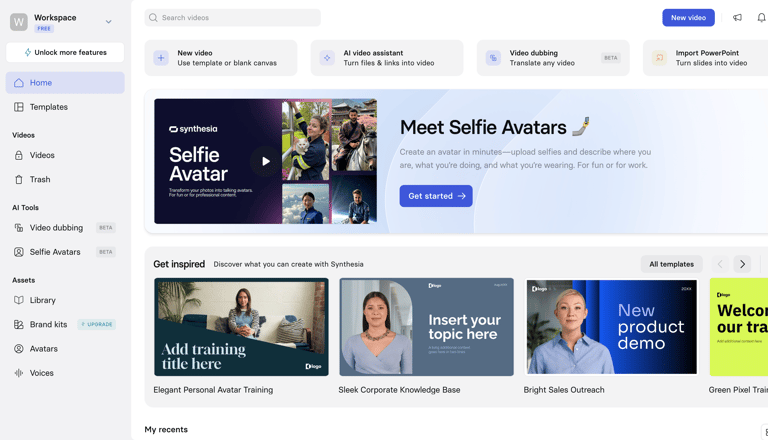Open the bell notifications icon
Viewport: 768px width, 440px height.
[x=761, y=18]
